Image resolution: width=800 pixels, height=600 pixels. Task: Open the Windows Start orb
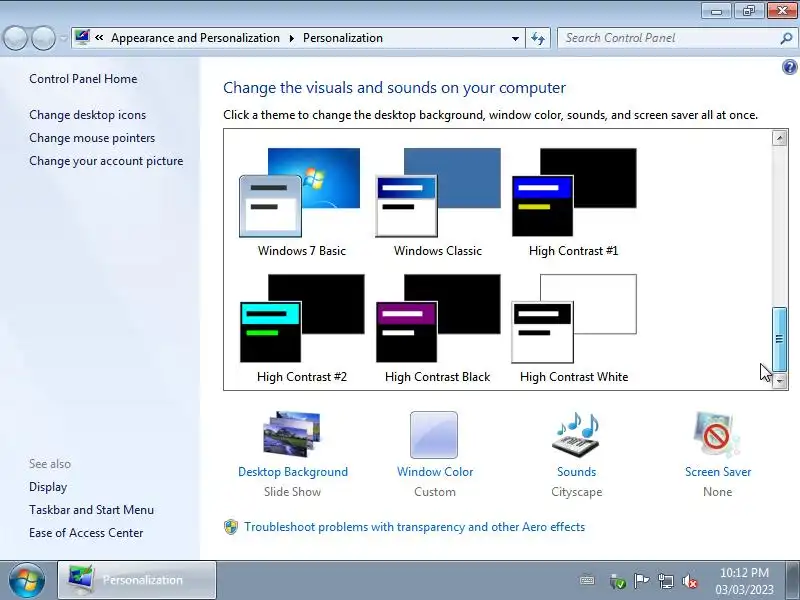click(27, 580)
